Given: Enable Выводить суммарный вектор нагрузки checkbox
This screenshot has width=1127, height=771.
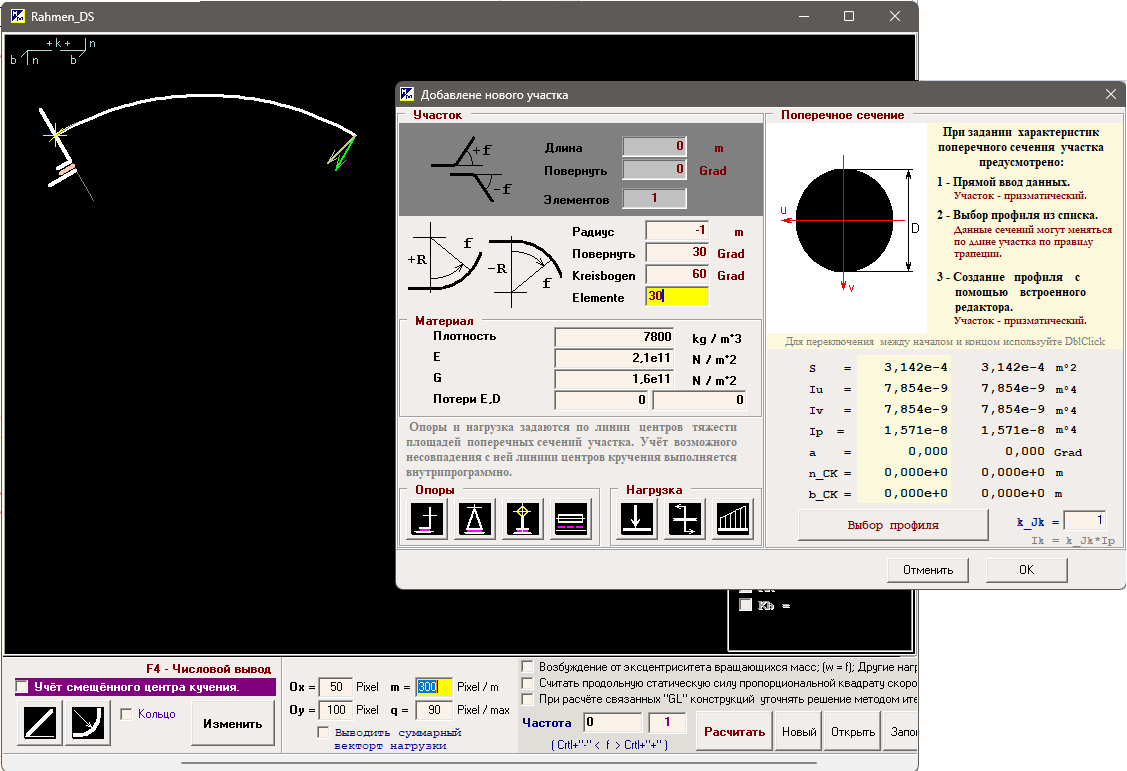Looking at the screenshot, I should tap(323, 733).
